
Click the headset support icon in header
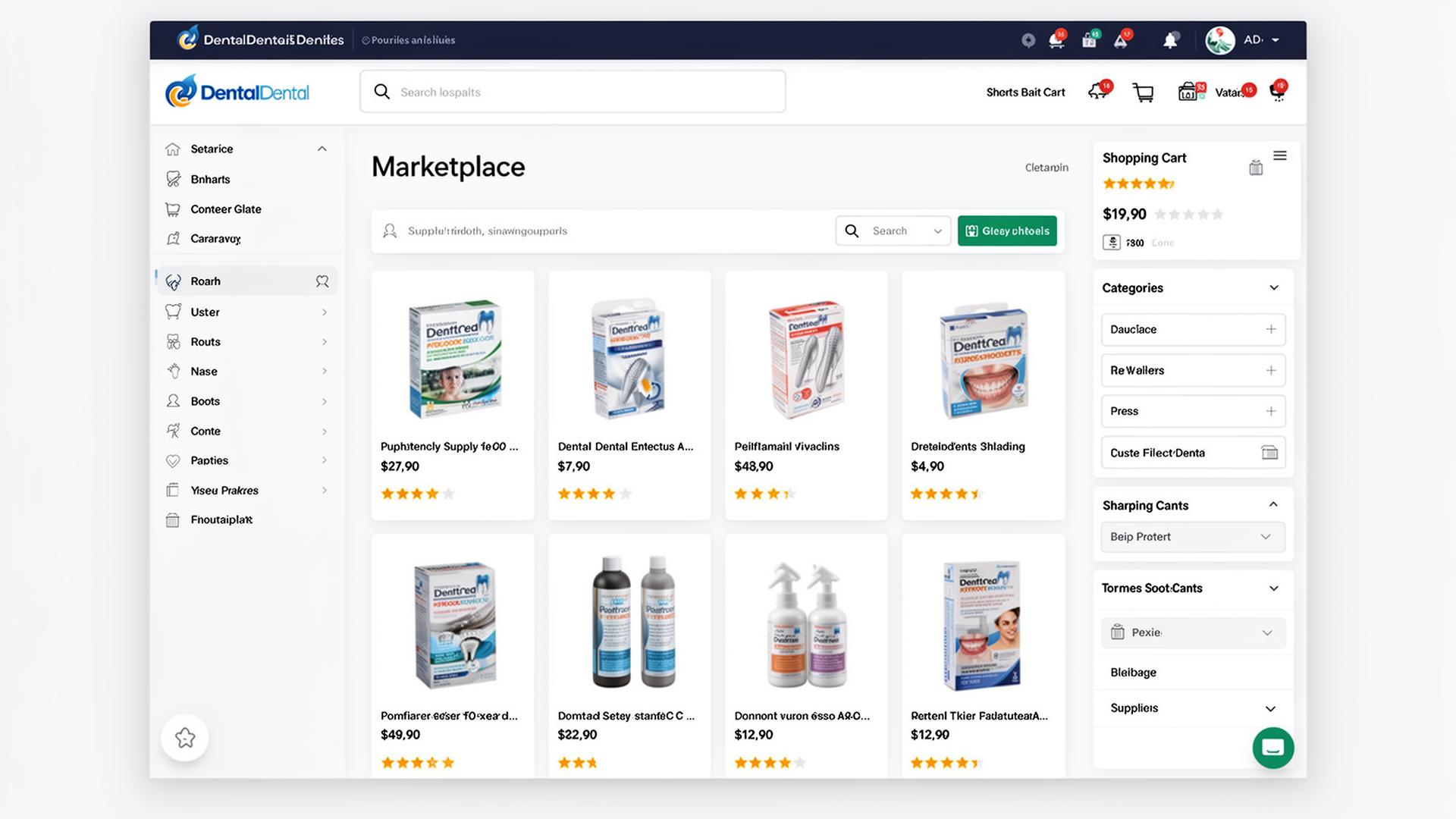point(1278,92)
